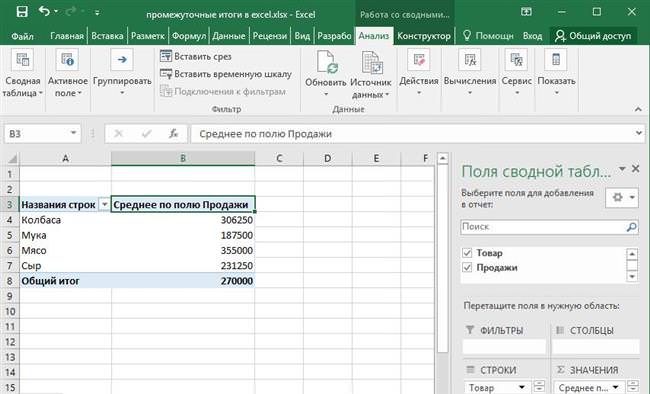Click the cancel X formula icon
Viewport: 650px width, 394px height.
[119, 134]
